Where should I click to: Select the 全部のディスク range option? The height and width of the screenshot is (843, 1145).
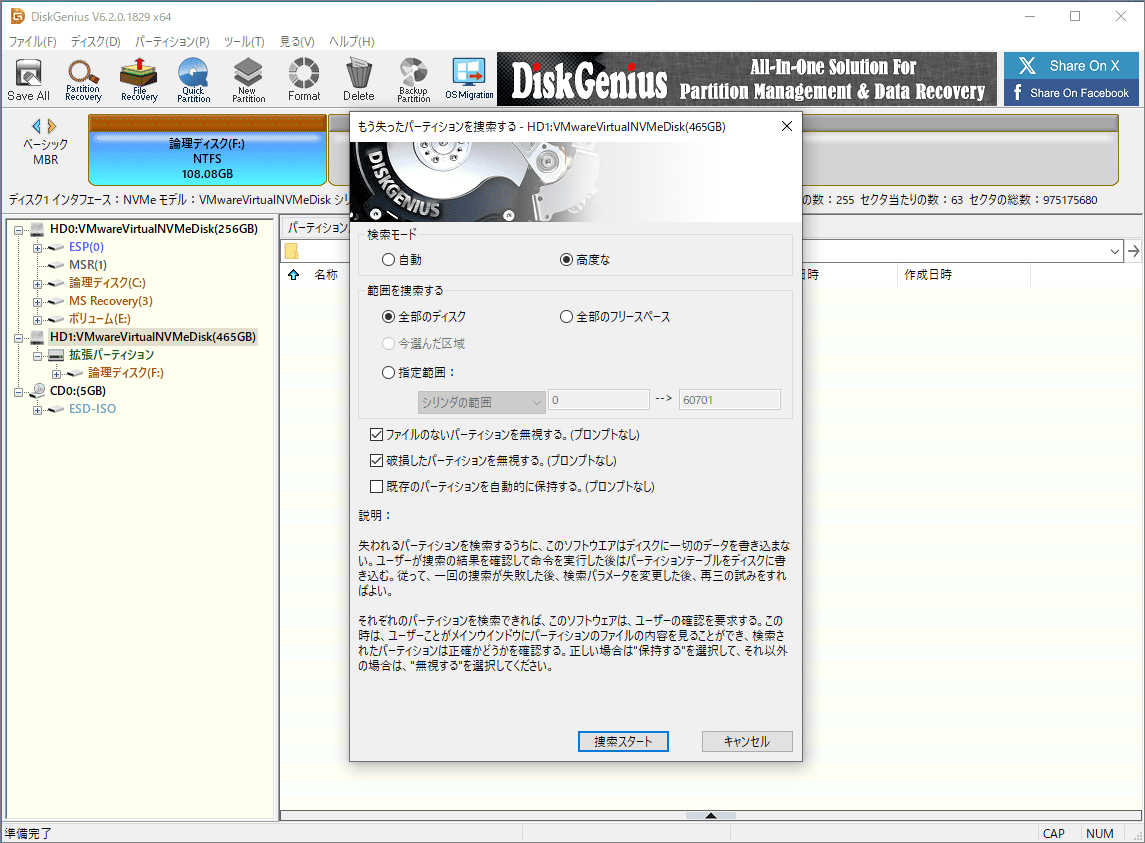pos(388,316)
